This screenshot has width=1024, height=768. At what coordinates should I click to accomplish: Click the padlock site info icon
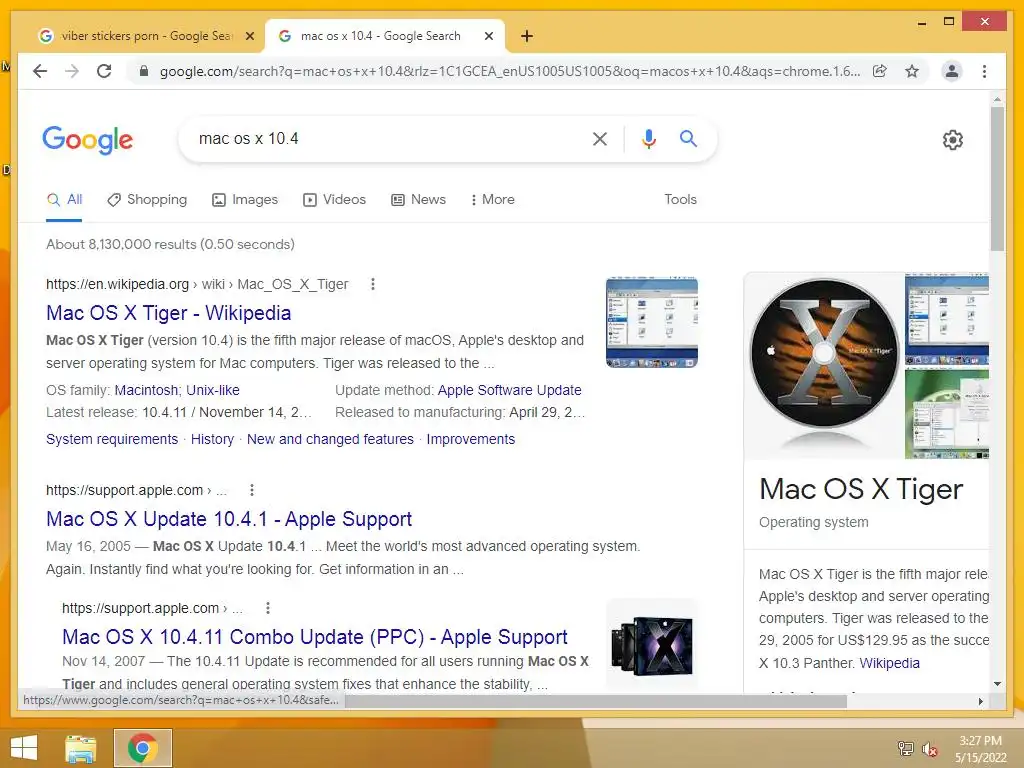coord(144,71)
